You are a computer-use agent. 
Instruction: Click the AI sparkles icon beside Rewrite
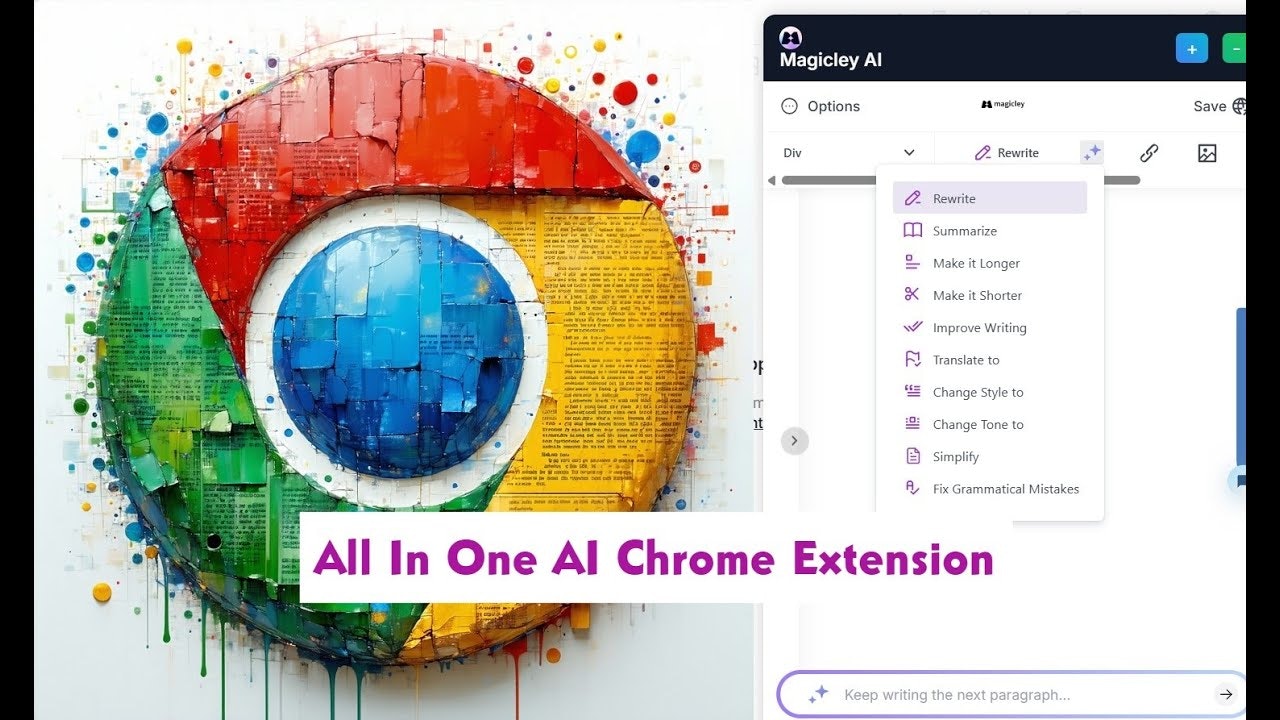(x=1092, y=152)
